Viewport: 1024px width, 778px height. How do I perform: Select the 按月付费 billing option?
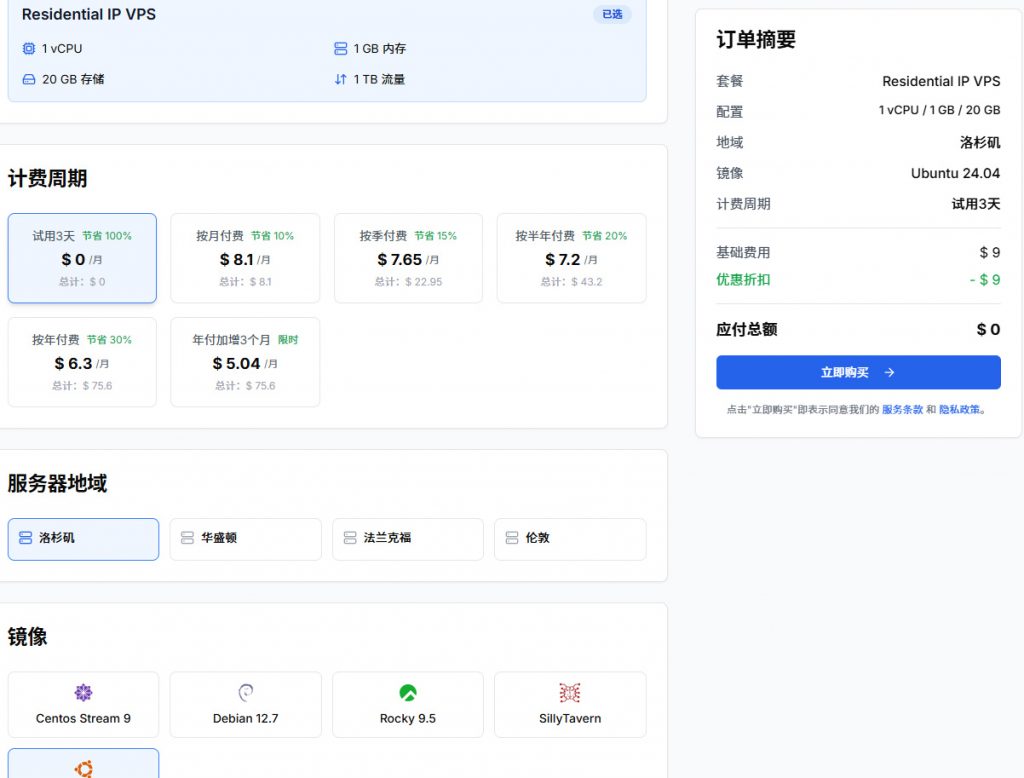coord(245,258)
